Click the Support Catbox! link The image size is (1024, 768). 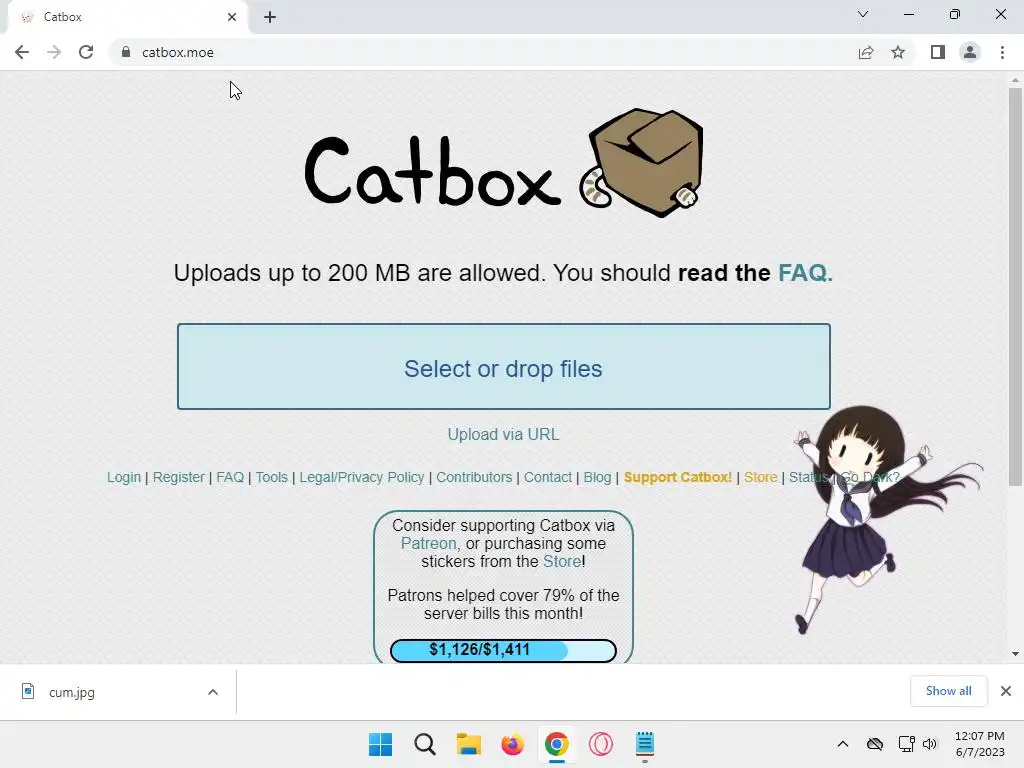pyautogui.click(x=678, y=477)
